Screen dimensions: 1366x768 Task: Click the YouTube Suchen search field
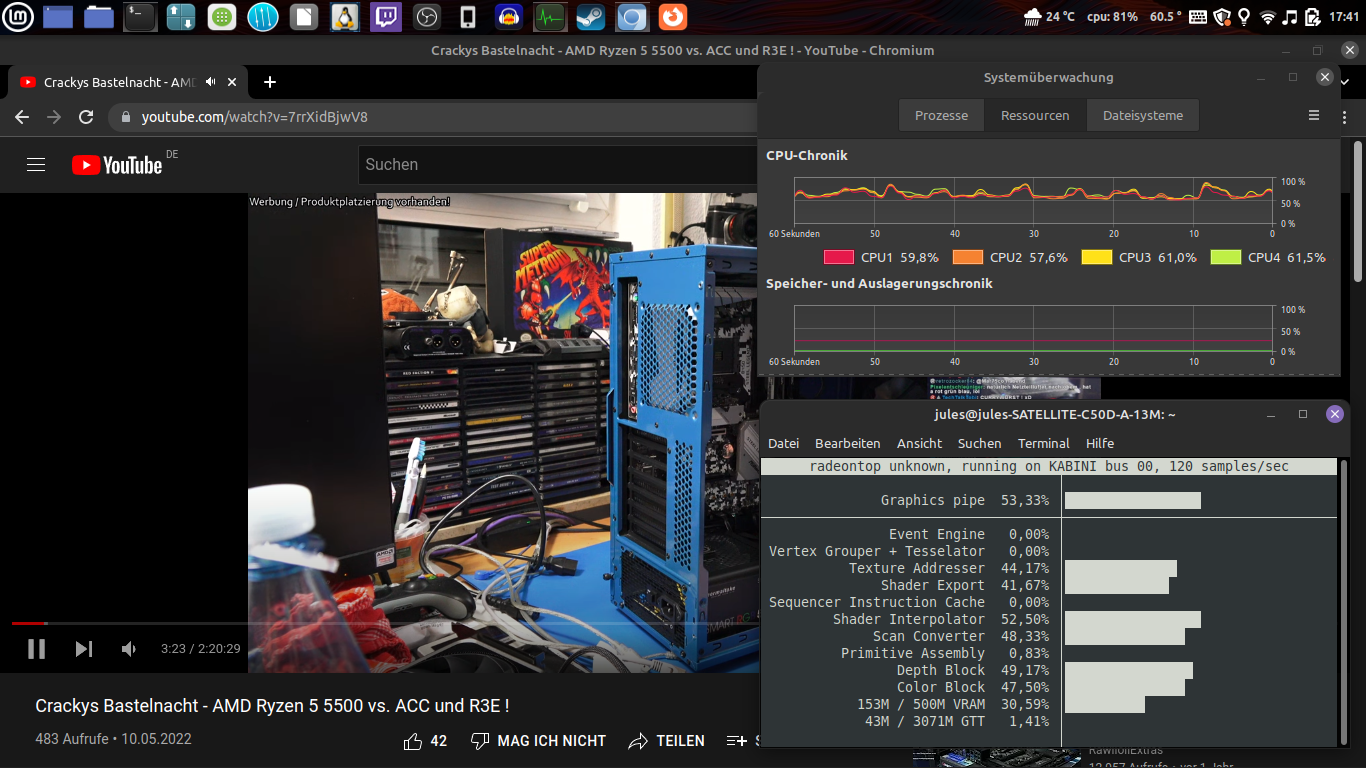(558, 164)
